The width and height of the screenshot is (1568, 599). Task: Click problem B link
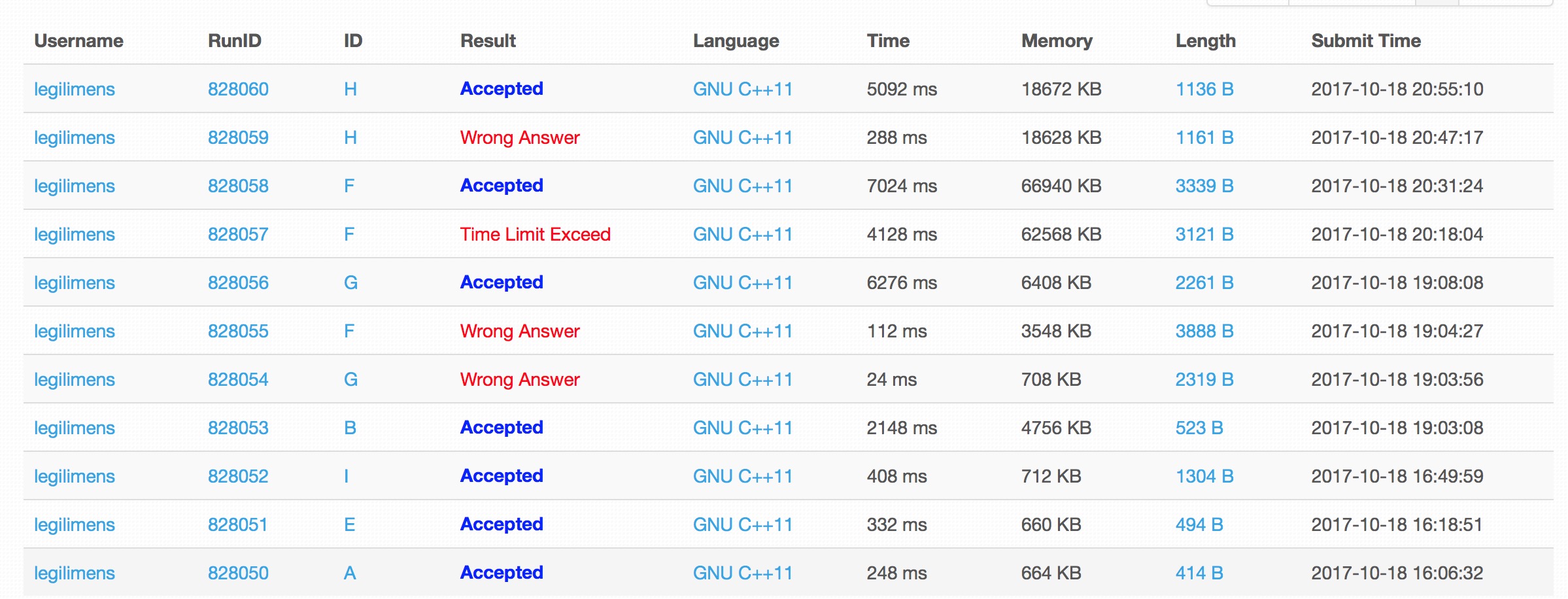[350, 428]
